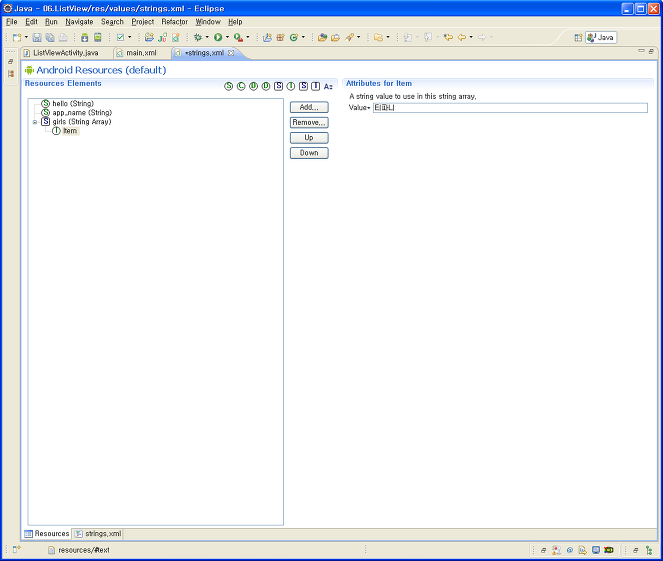This screenshot has height=561, width=663.
Task: Click the yellow Back navigation arrow
Action: coord(462,38)
